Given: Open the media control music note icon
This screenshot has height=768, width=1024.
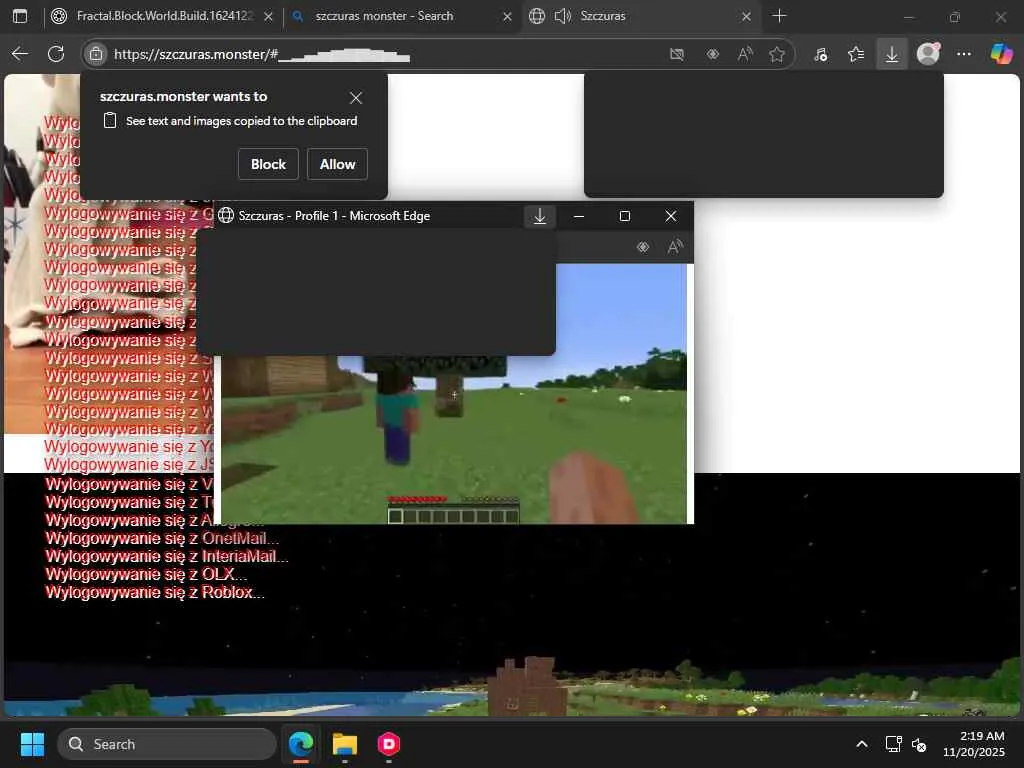Looking at the screenshot, I should pyautogui.click(x=821, y=54).
